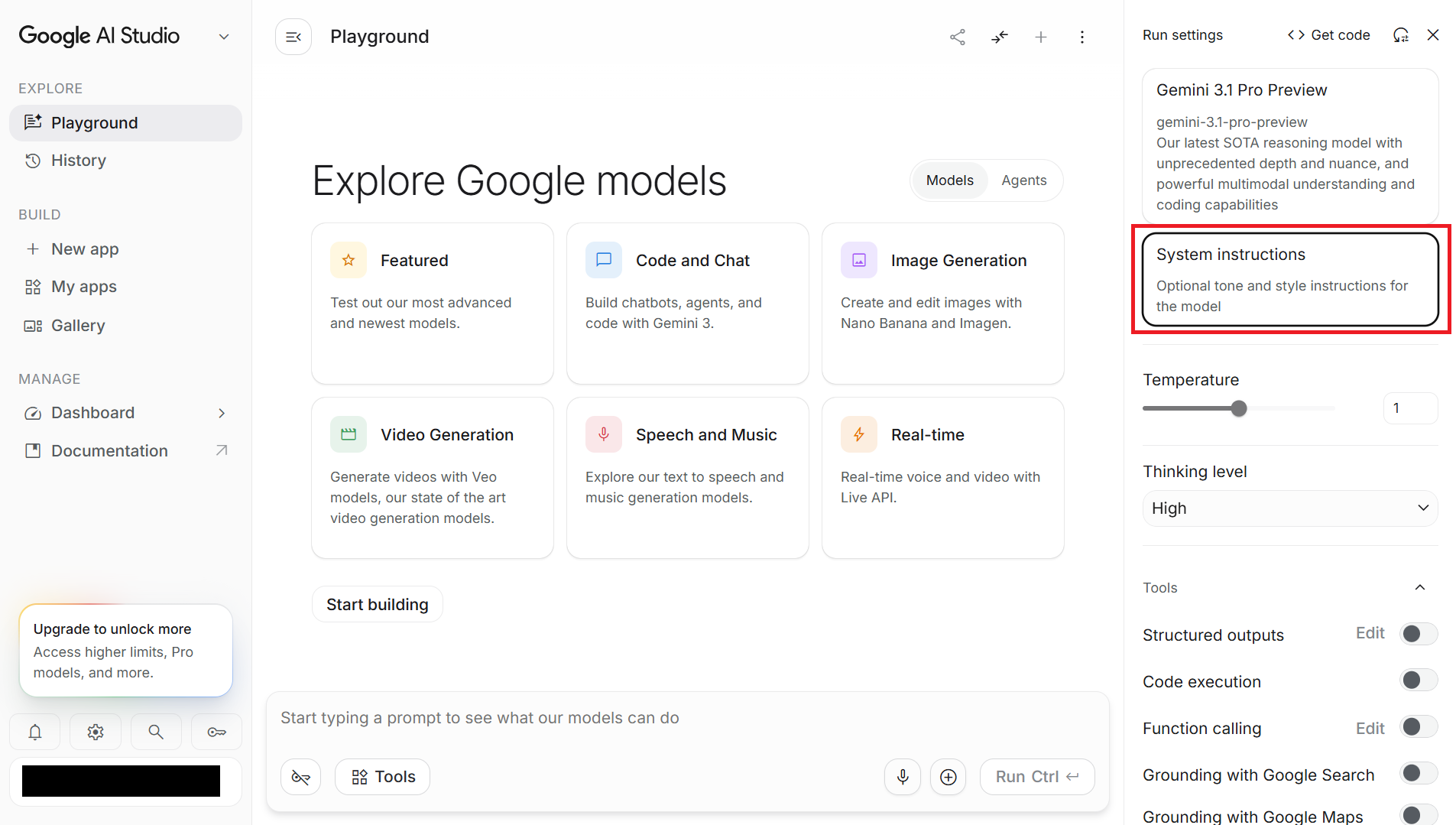Image resolution: width=1456 pixels, height=825 pixels.
Task: Toggle Grounding with Google Search on
Action: tap(1419, 774)
